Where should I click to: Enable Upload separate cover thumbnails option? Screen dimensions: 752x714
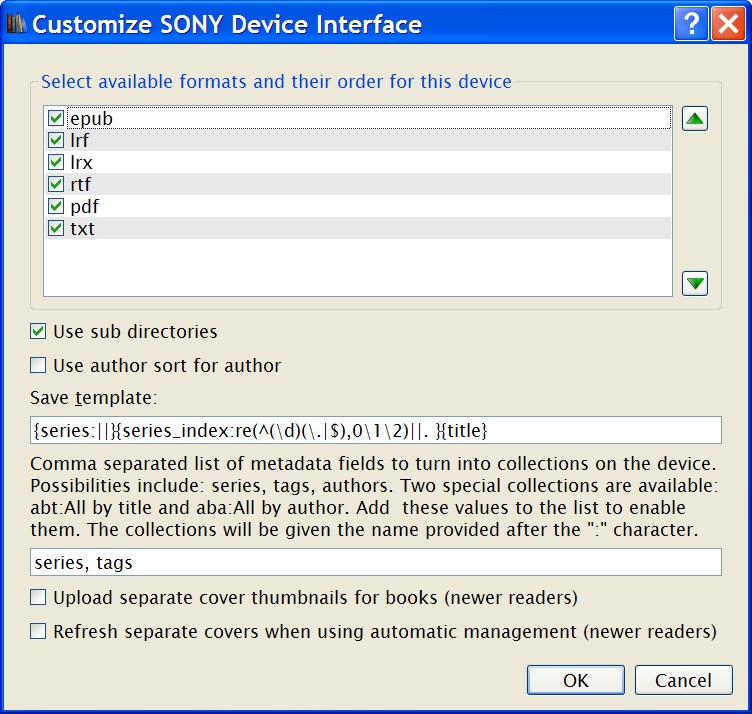pyautogui.click(x=39, y=598)
